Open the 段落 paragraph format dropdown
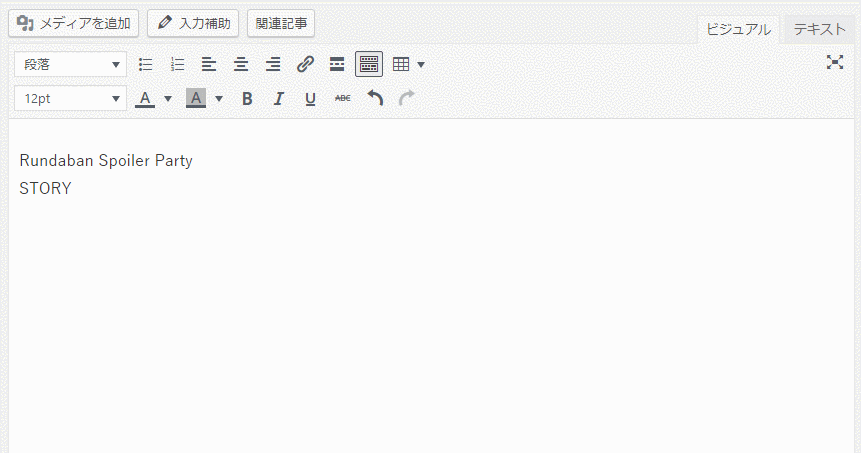The width and height of the screenshot is (861, 453). point(70,65)
